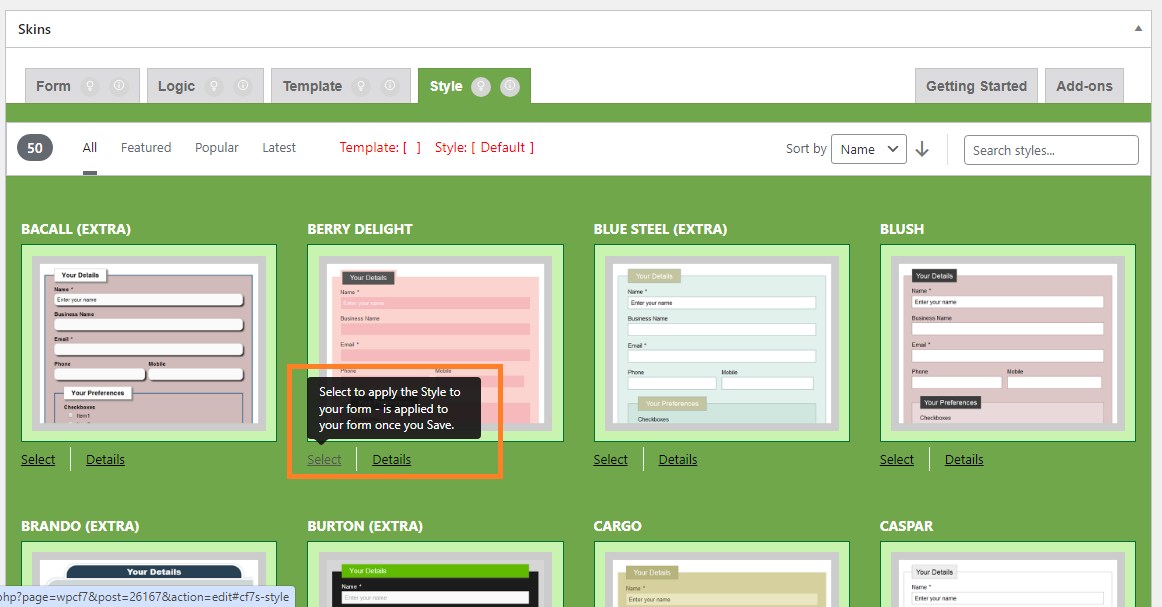Switch to the Template tab
The height and width of the screenshot is (607, 1162).
click(312, 86)
